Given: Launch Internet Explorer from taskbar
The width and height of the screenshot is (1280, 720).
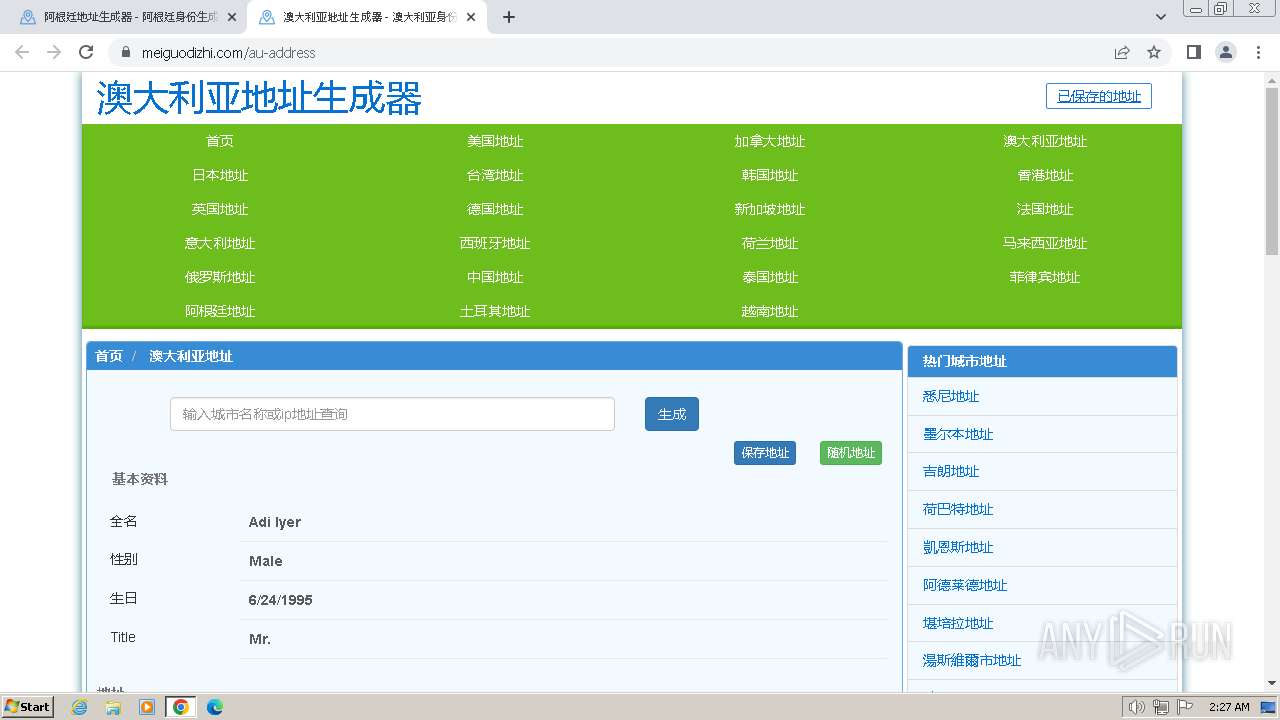Looking at the screenshot, I should point(80,707).
